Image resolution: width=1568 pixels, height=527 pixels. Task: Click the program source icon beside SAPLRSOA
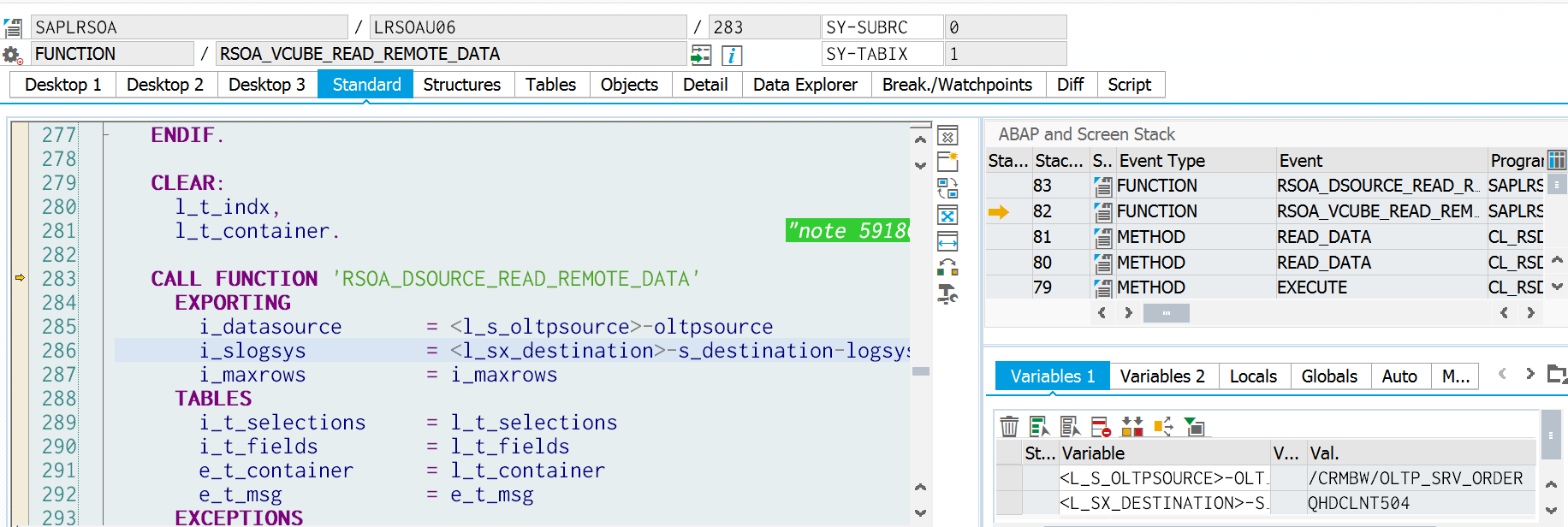pyautogui.click(x=13, y=27)
